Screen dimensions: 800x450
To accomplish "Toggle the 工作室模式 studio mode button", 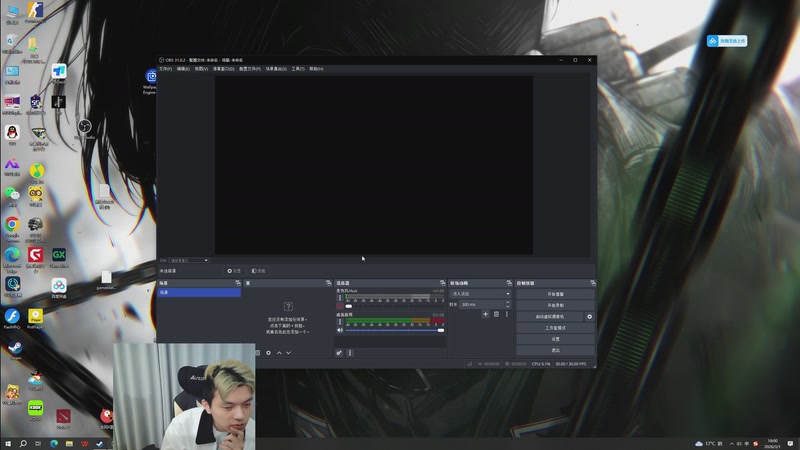I will pos(555,328).
